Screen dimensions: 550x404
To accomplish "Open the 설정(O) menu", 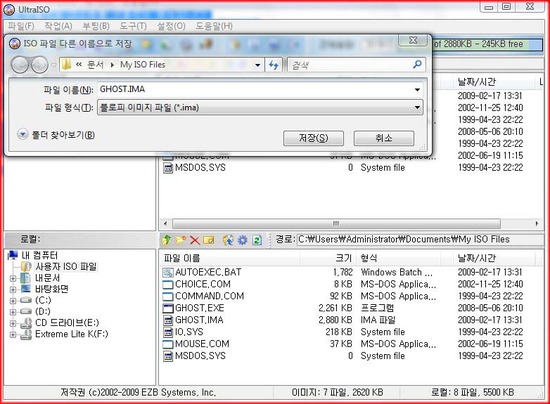I will [171, 26].
